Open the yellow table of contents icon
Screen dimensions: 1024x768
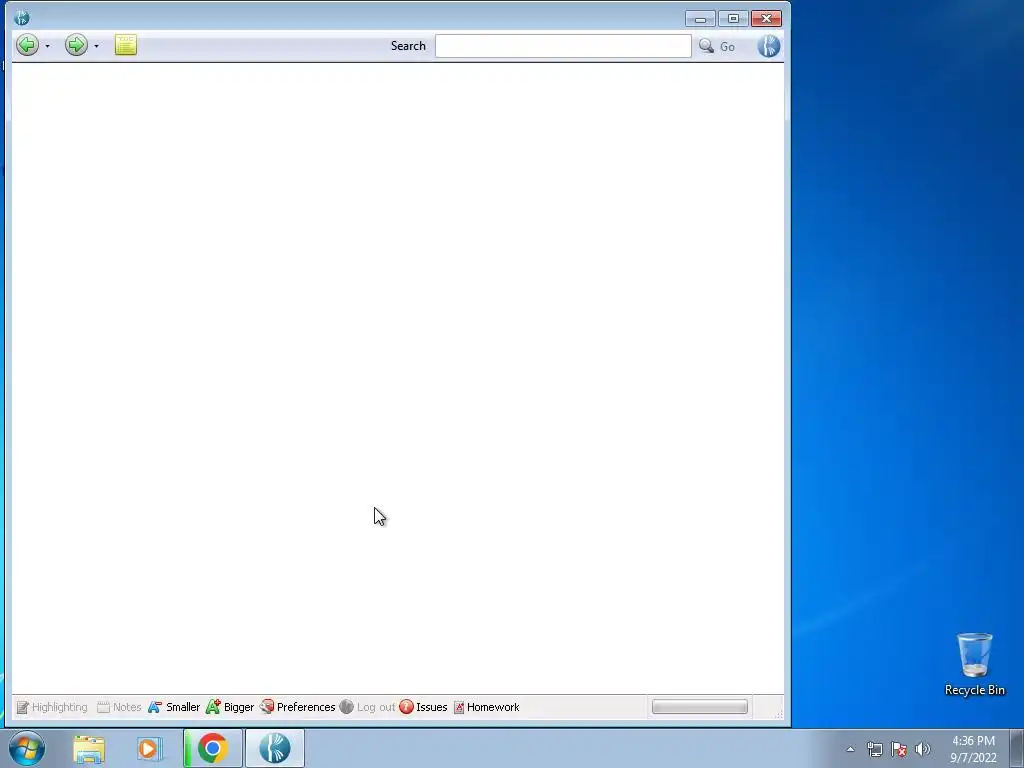(x=126, y=45)
